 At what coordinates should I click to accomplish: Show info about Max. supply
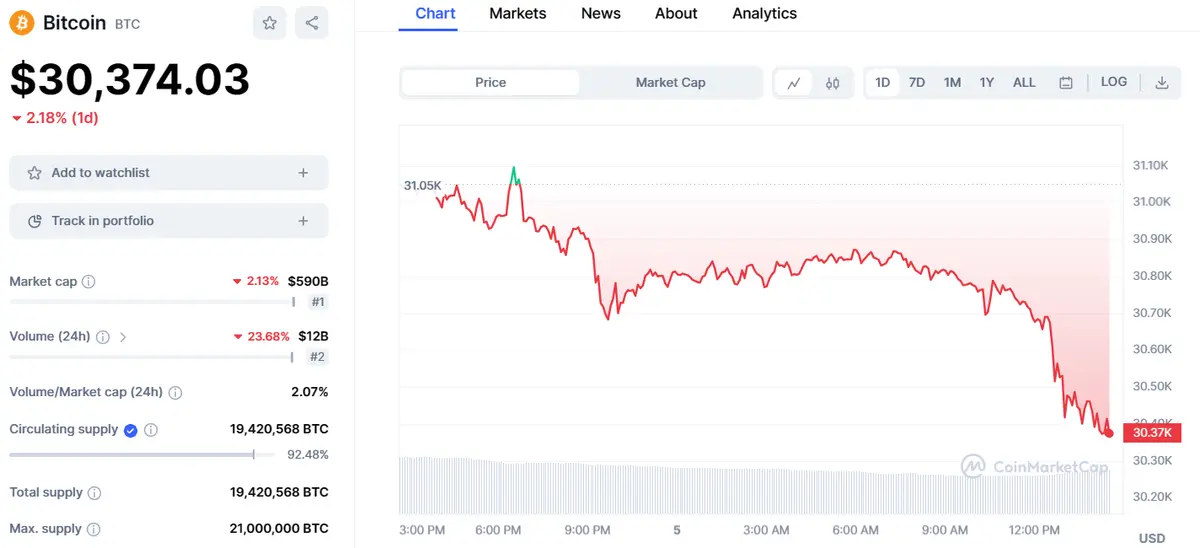click(93, 529)
